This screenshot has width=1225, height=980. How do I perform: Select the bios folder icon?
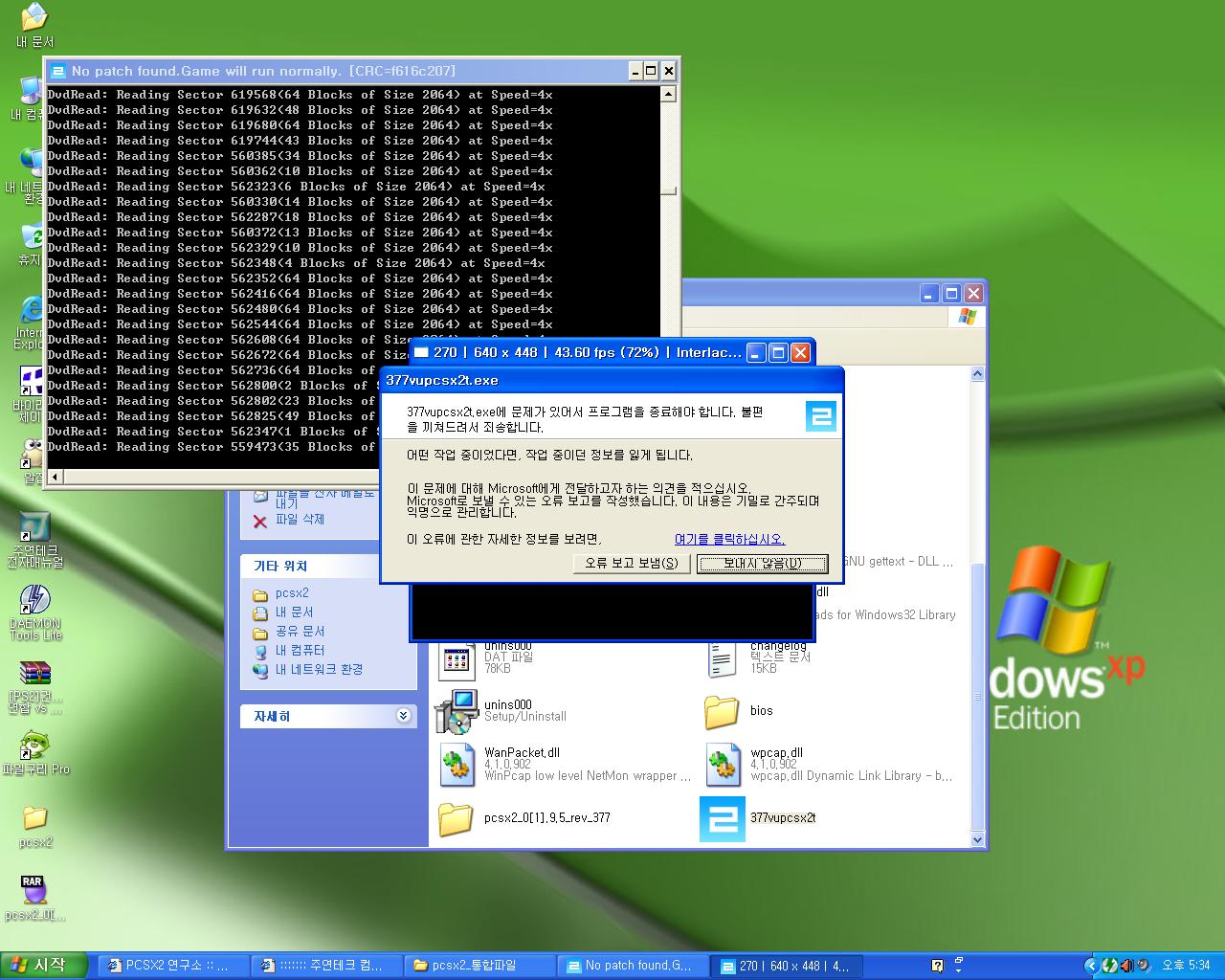coord(721,711)
